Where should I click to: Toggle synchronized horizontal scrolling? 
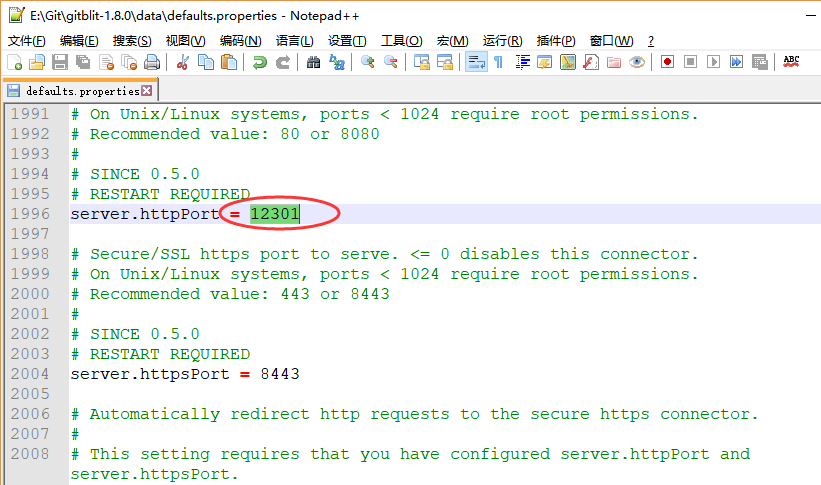[x=445, y=62]
